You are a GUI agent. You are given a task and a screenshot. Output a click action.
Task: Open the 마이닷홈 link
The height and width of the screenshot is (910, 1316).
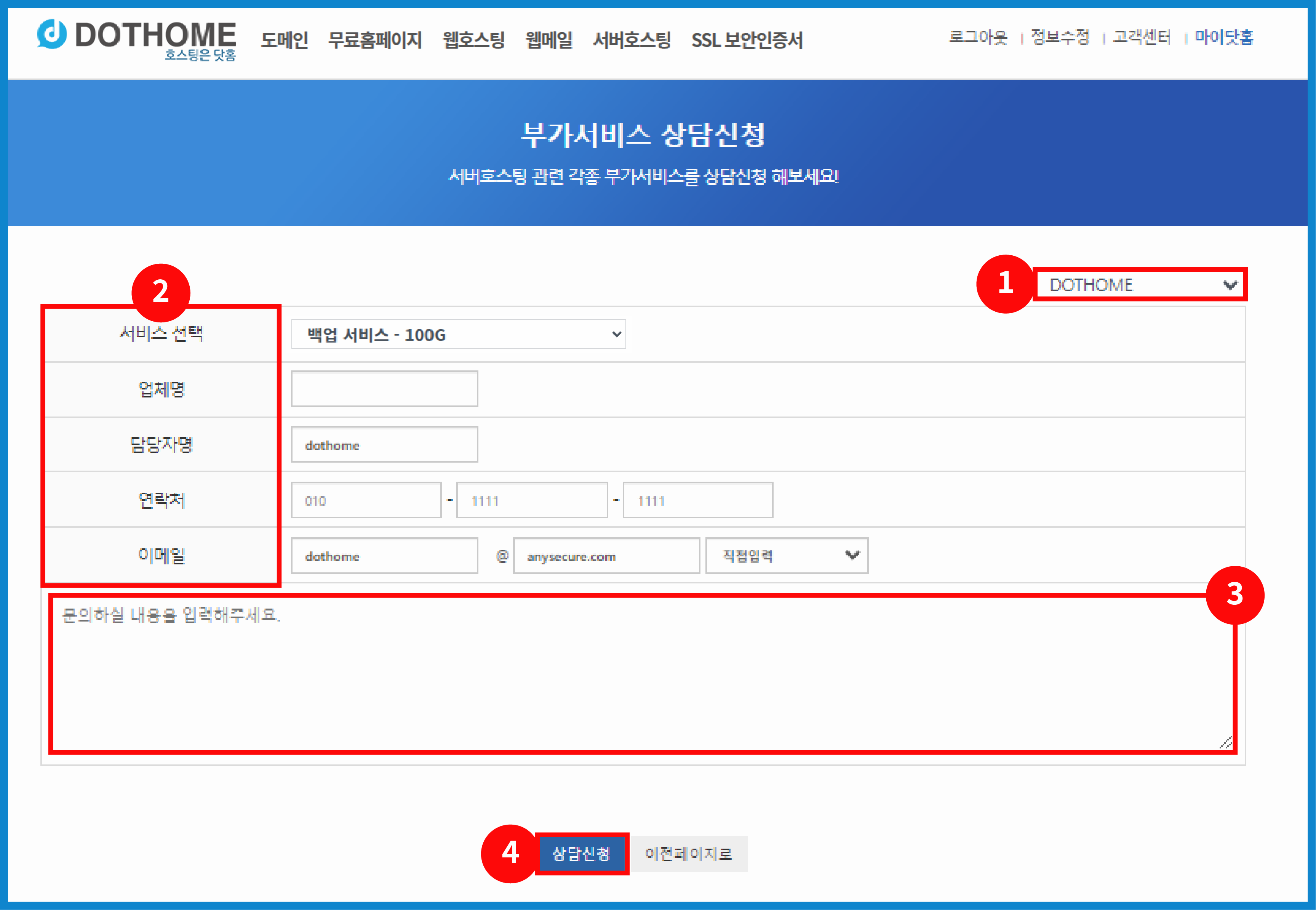[1224, 37]
